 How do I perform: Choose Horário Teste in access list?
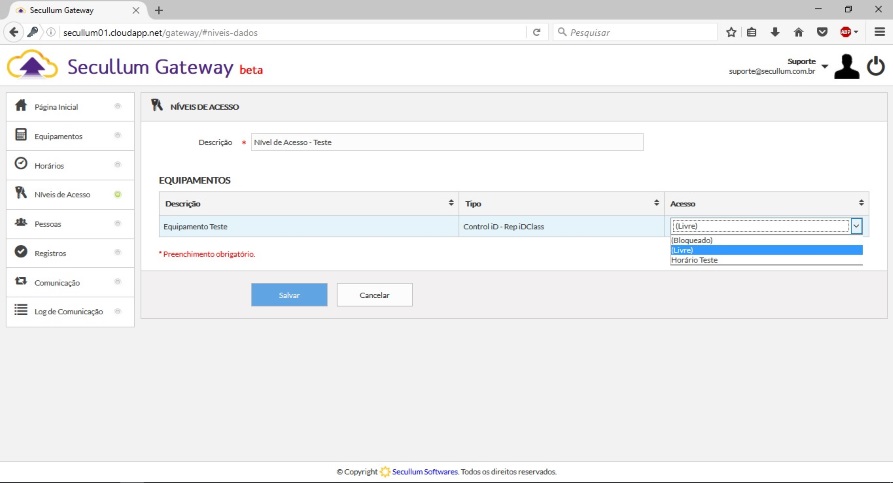694,260
